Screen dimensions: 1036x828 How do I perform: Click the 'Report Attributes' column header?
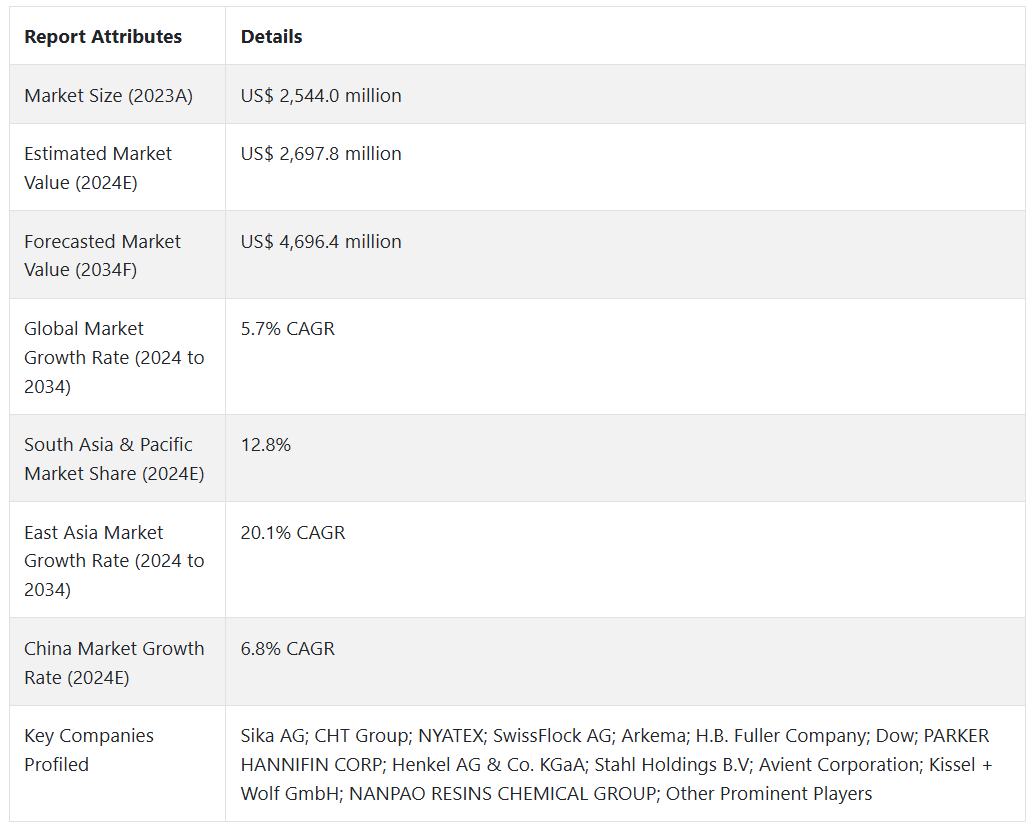click(x=103, y=37)
